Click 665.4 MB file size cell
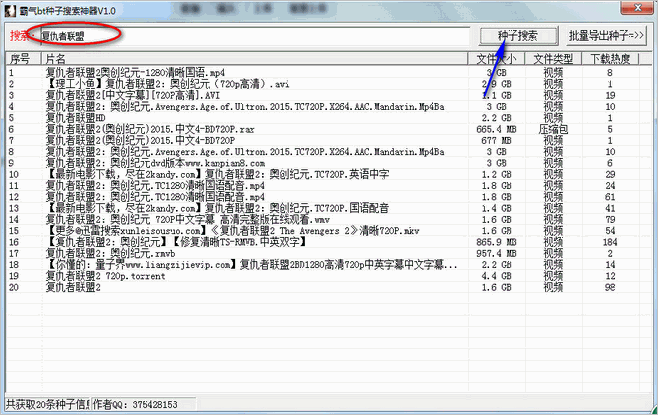This screenshot has height=415, width=658. pyautogui.click(x=496, y=129)
